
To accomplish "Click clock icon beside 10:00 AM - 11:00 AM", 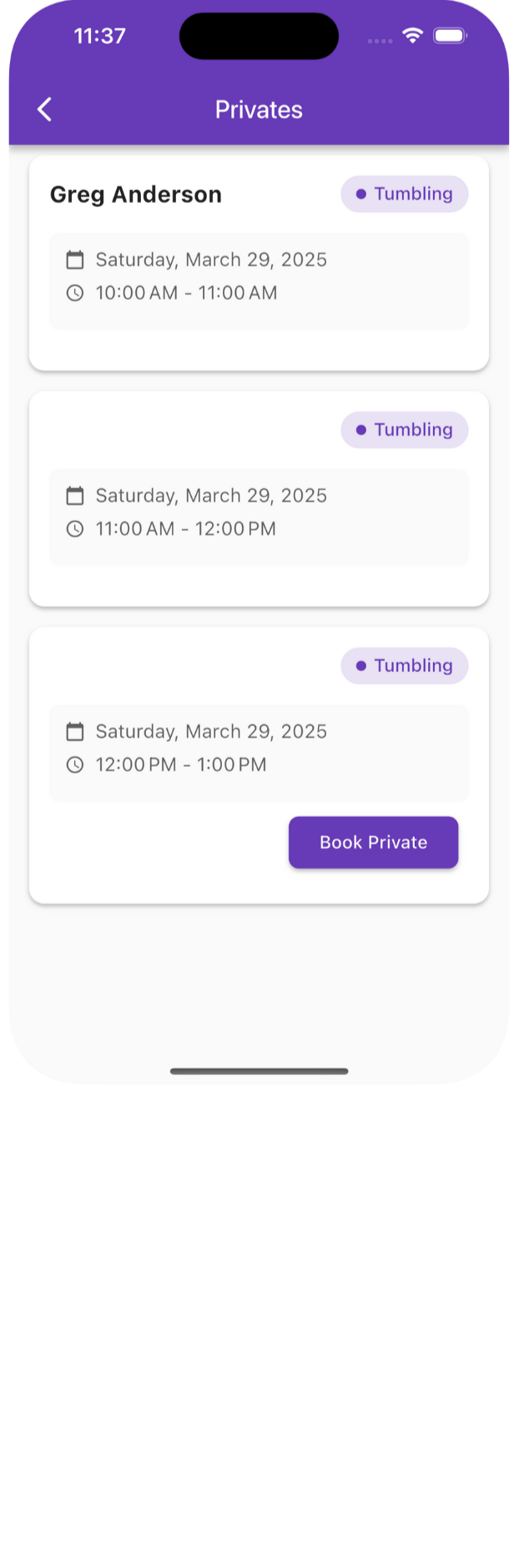I will click(x=75, y=293).
